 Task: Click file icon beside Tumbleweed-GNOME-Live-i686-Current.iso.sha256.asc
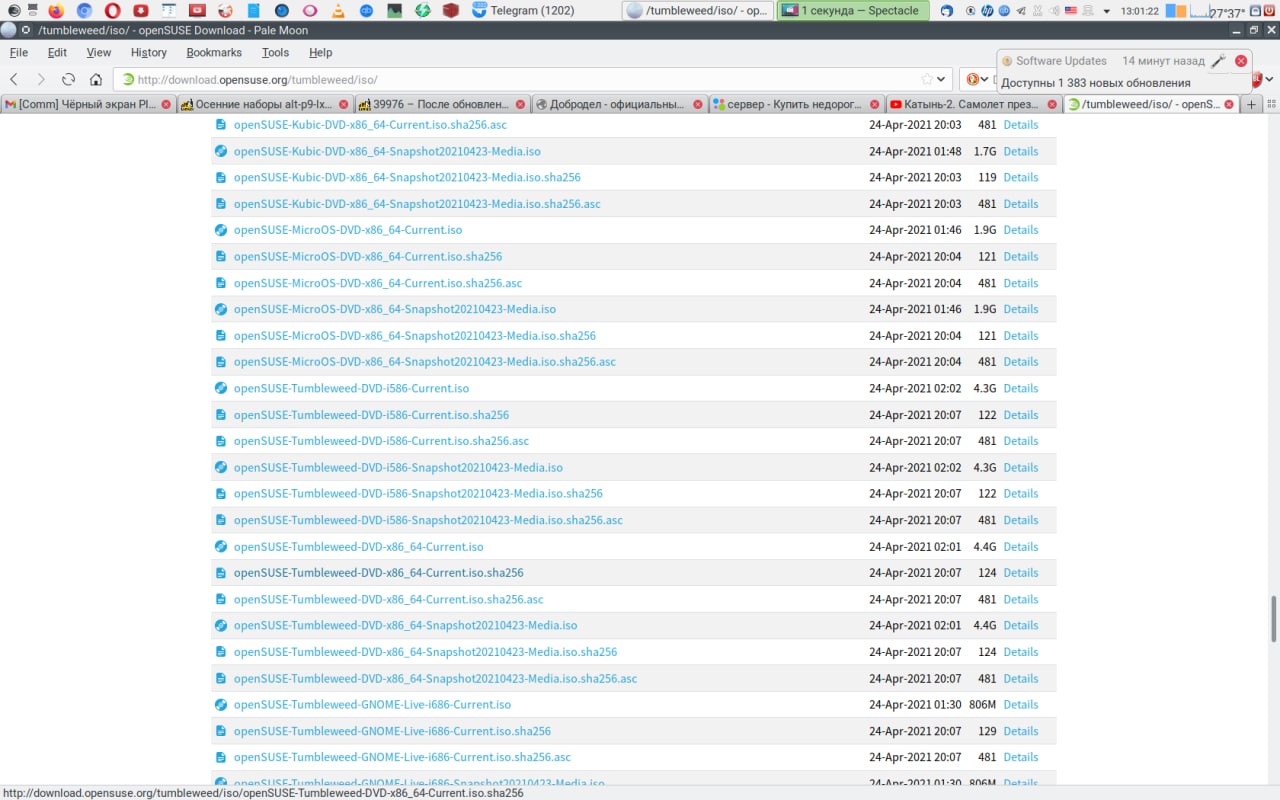coord(221,757)
